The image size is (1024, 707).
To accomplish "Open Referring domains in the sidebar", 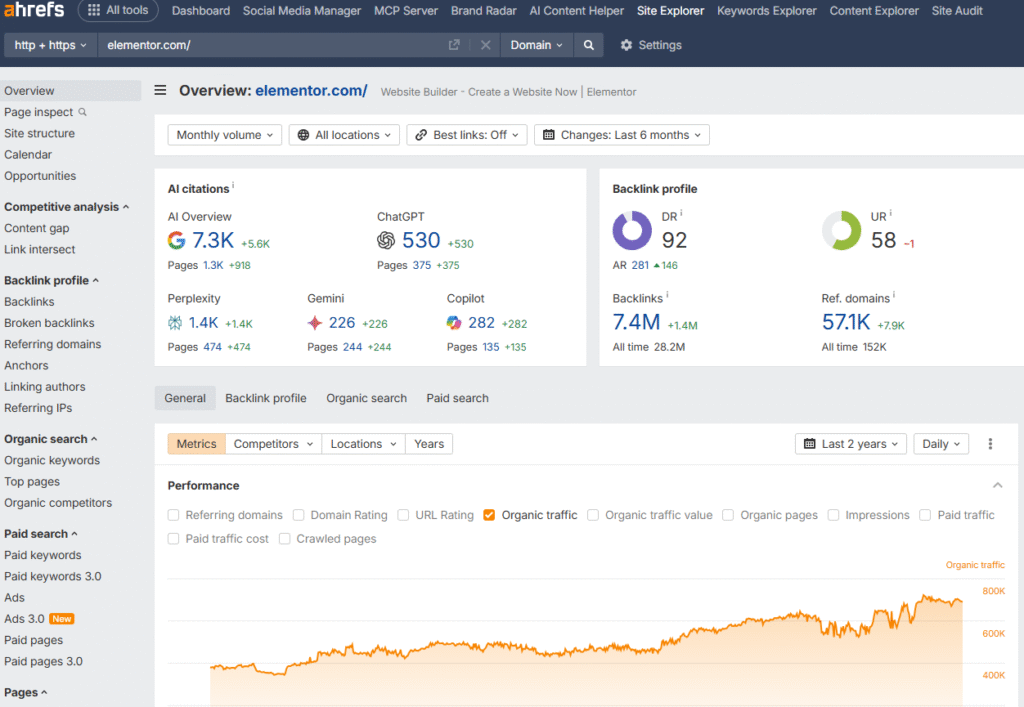I will [x=52, y=344].
